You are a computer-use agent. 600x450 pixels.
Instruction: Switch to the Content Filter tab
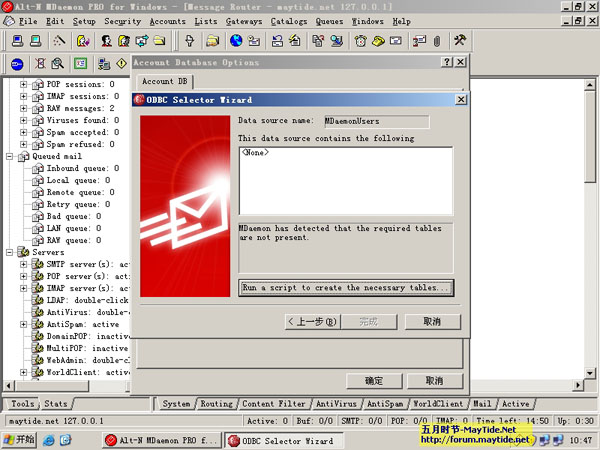click(273, 404)
